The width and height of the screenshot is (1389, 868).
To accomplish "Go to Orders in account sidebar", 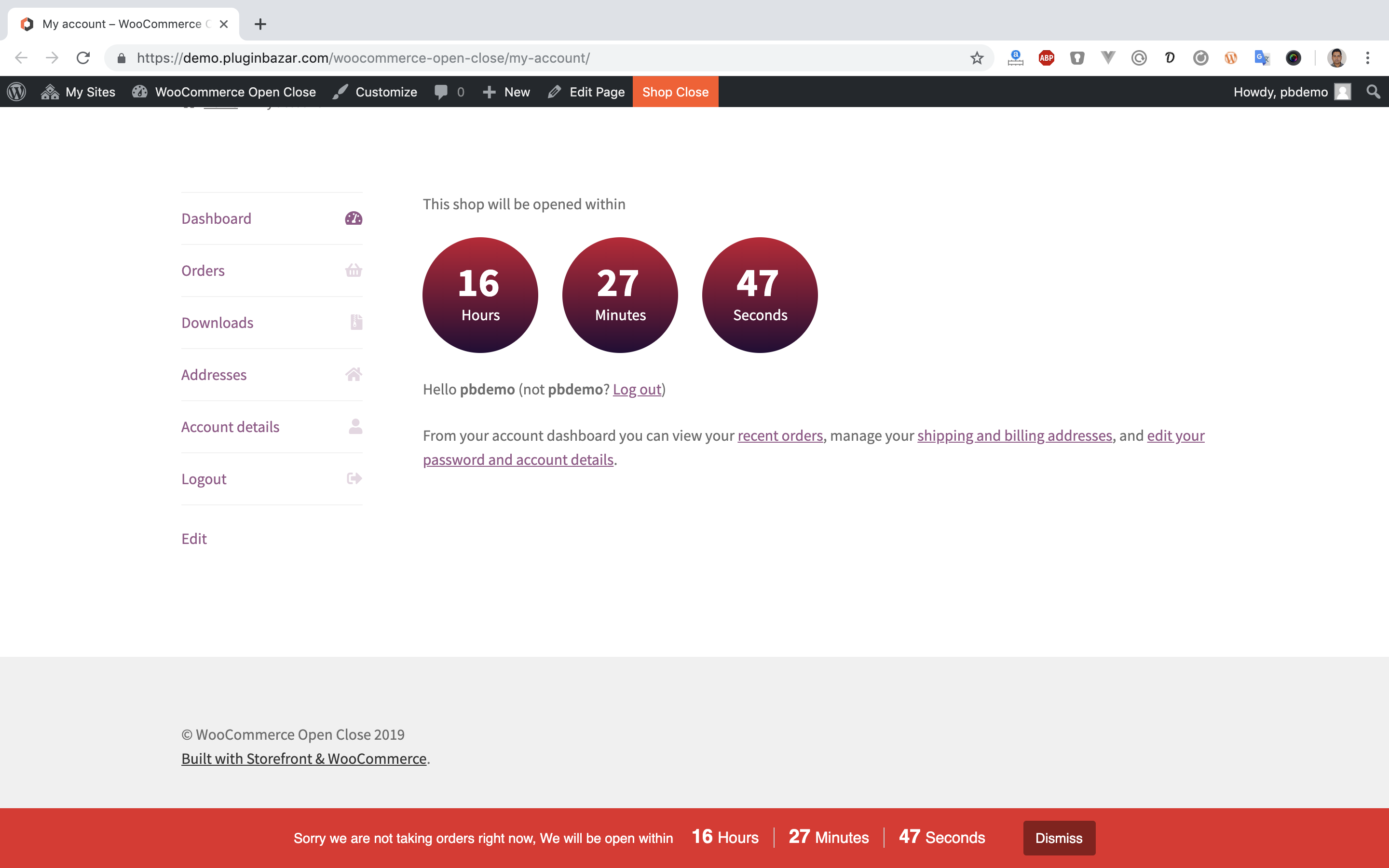I will pyautogui.click(x=203, y=271).
